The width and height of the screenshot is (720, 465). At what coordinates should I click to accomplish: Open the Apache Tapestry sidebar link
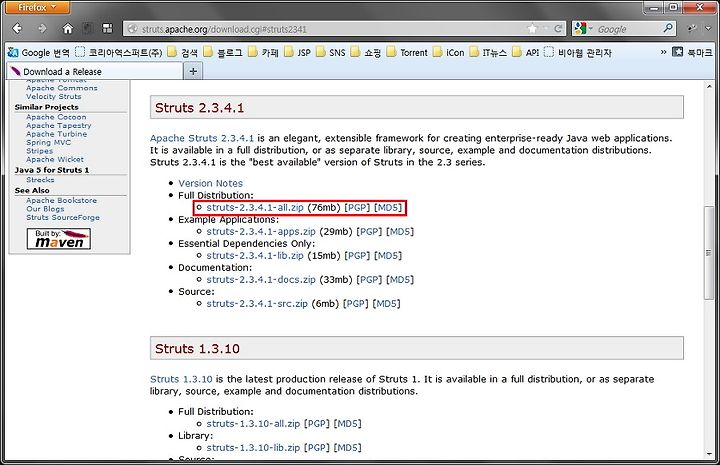coord(58,125)
